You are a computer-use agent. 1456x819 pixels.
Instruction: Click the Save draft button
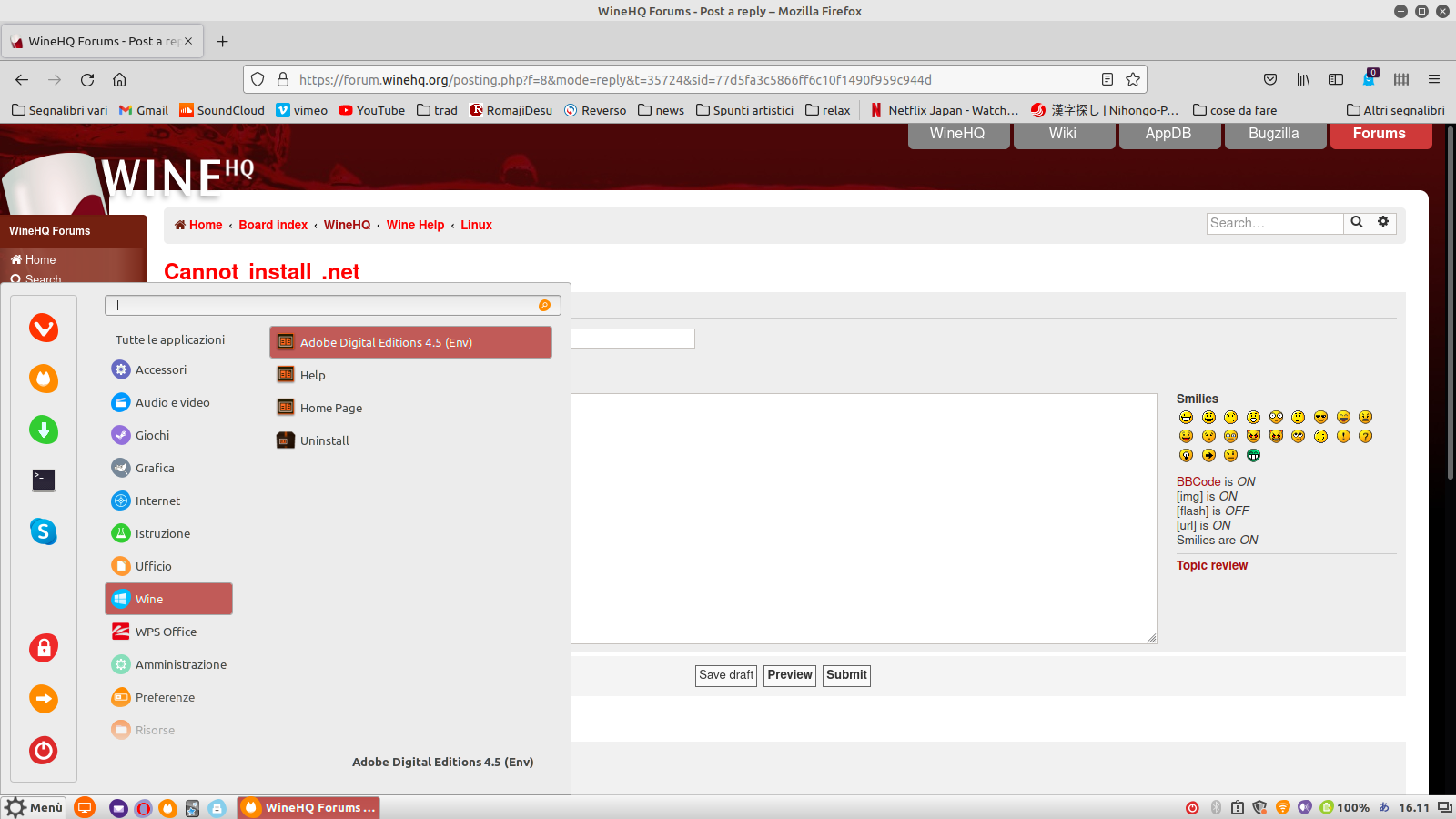click(x=726, y=675)
